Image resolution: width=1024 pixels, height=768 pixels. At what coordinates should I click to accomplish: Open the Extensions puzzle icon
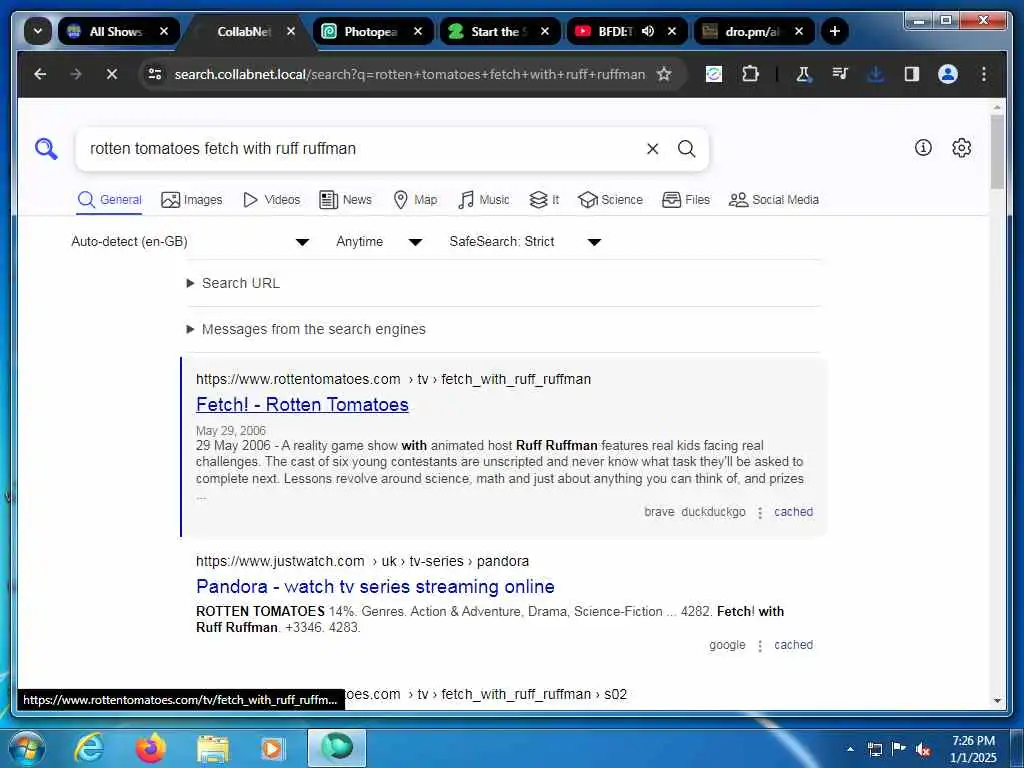tap(750, 74)
